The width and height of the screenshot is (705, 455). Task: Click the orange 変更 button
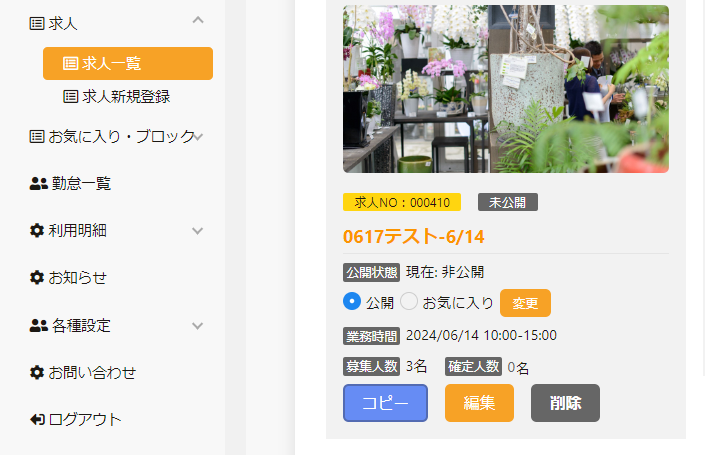click(525, 303)
